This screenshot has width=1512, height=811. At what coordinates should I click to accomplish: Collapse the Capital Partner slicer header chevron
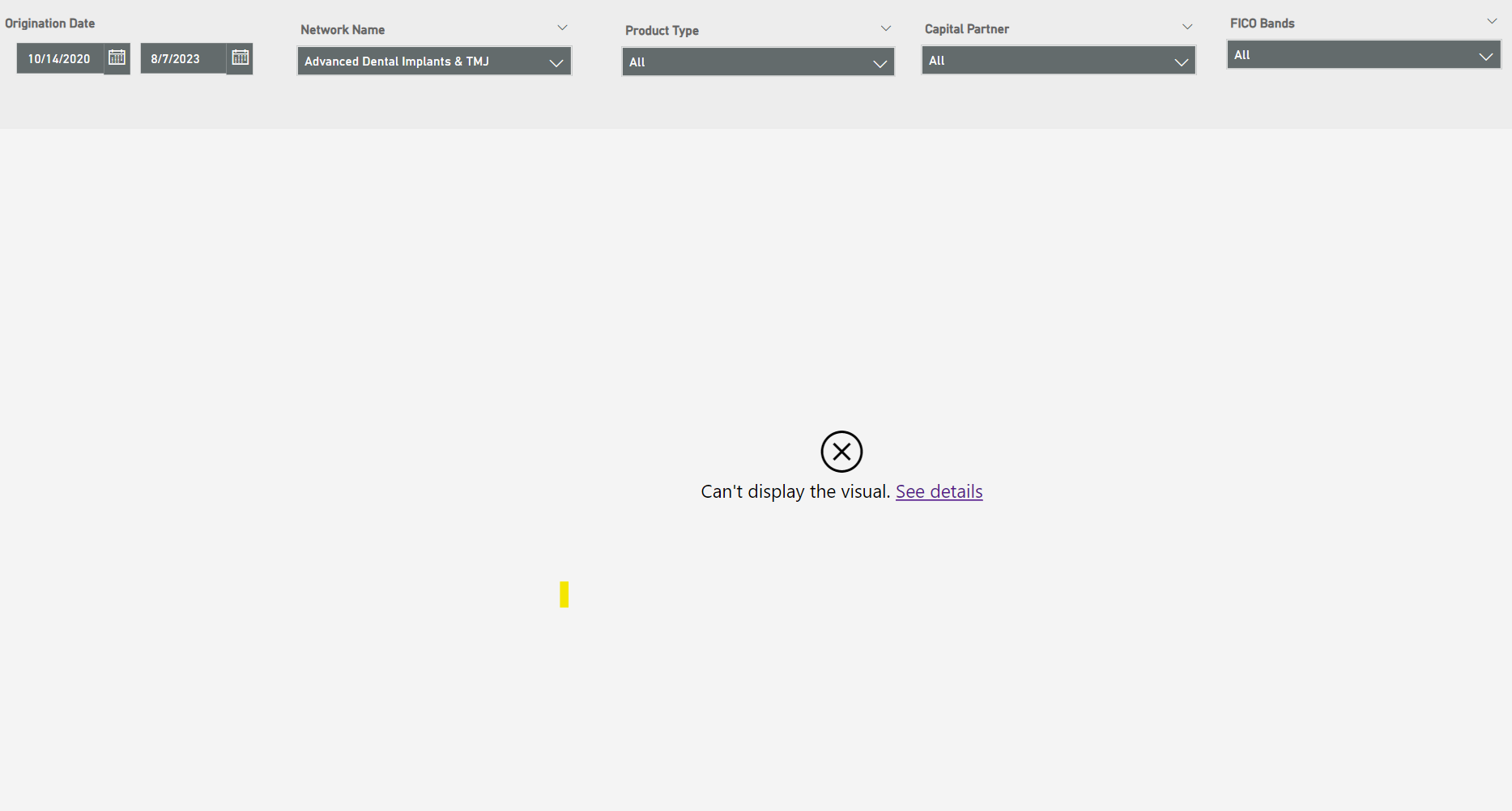tap(1187, 28)
